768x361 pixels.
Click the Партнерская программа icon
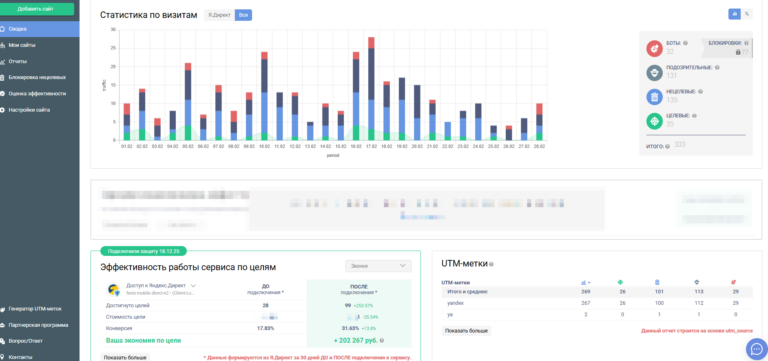tap(2, 325)
